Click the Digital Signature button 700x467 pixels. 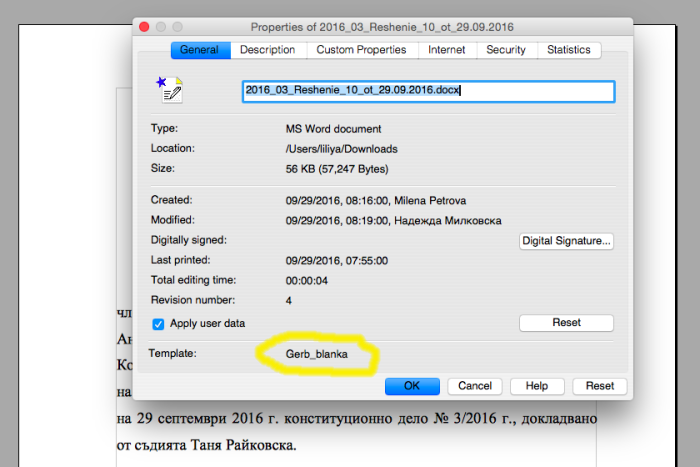click(566, 241)
